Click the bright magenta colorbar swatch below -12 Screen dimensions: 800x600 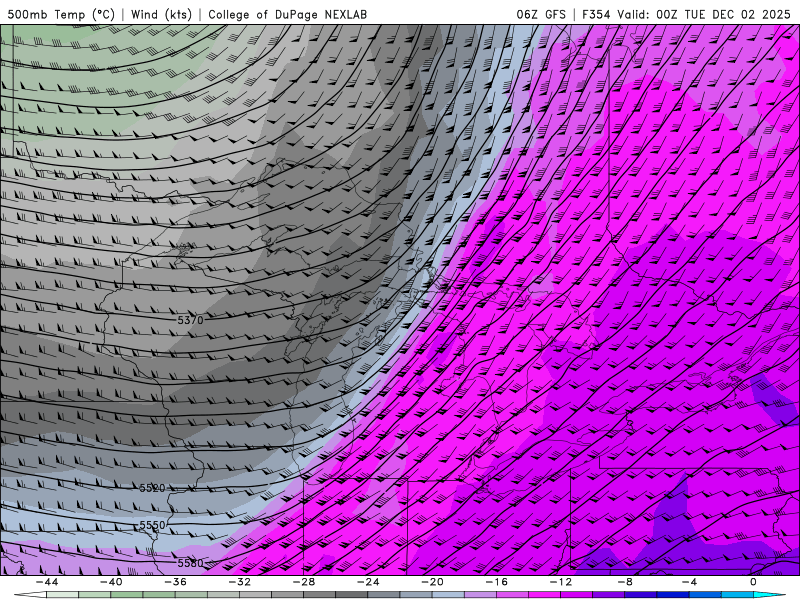pos(544,595)
